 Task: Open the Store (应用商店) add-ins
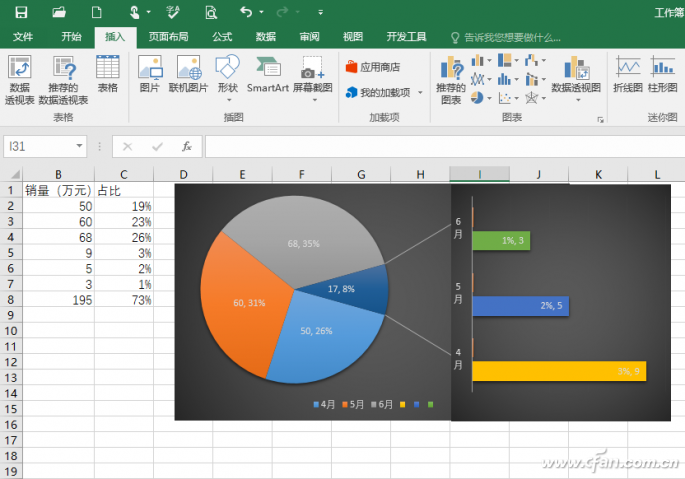coord(373,67)
